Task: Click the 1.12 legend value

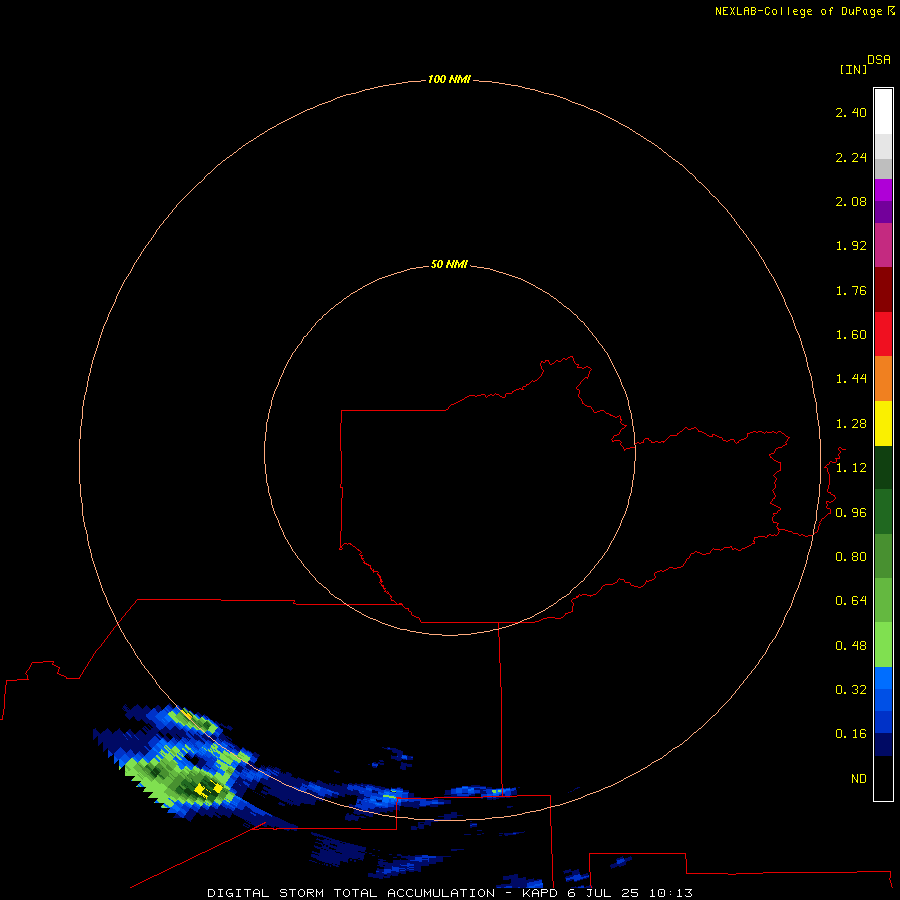Action: 851,468
